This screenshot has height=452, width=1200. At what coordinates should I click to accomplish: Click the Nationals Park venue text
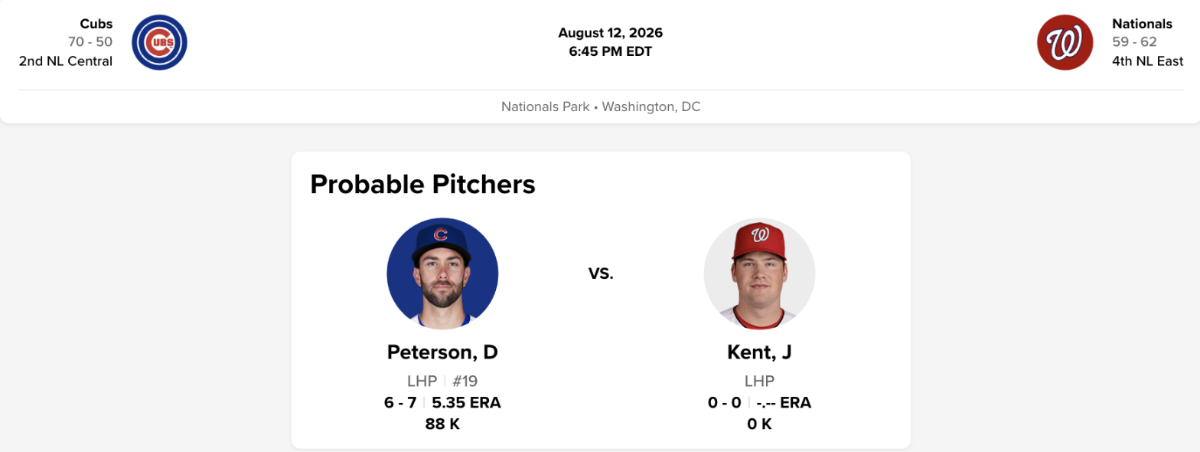(545, 106)
